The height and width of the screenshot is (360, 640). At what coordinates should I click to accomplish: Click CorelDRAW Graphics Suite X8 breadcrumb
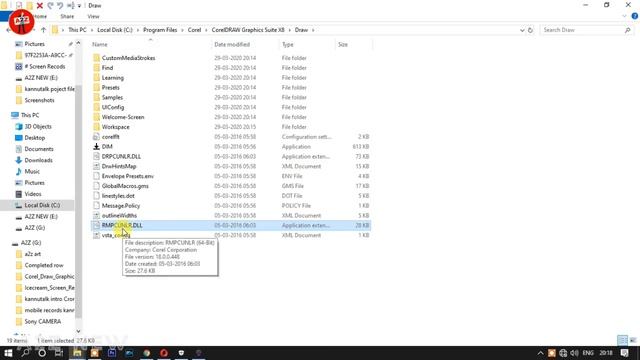click(x=248, y=30)
